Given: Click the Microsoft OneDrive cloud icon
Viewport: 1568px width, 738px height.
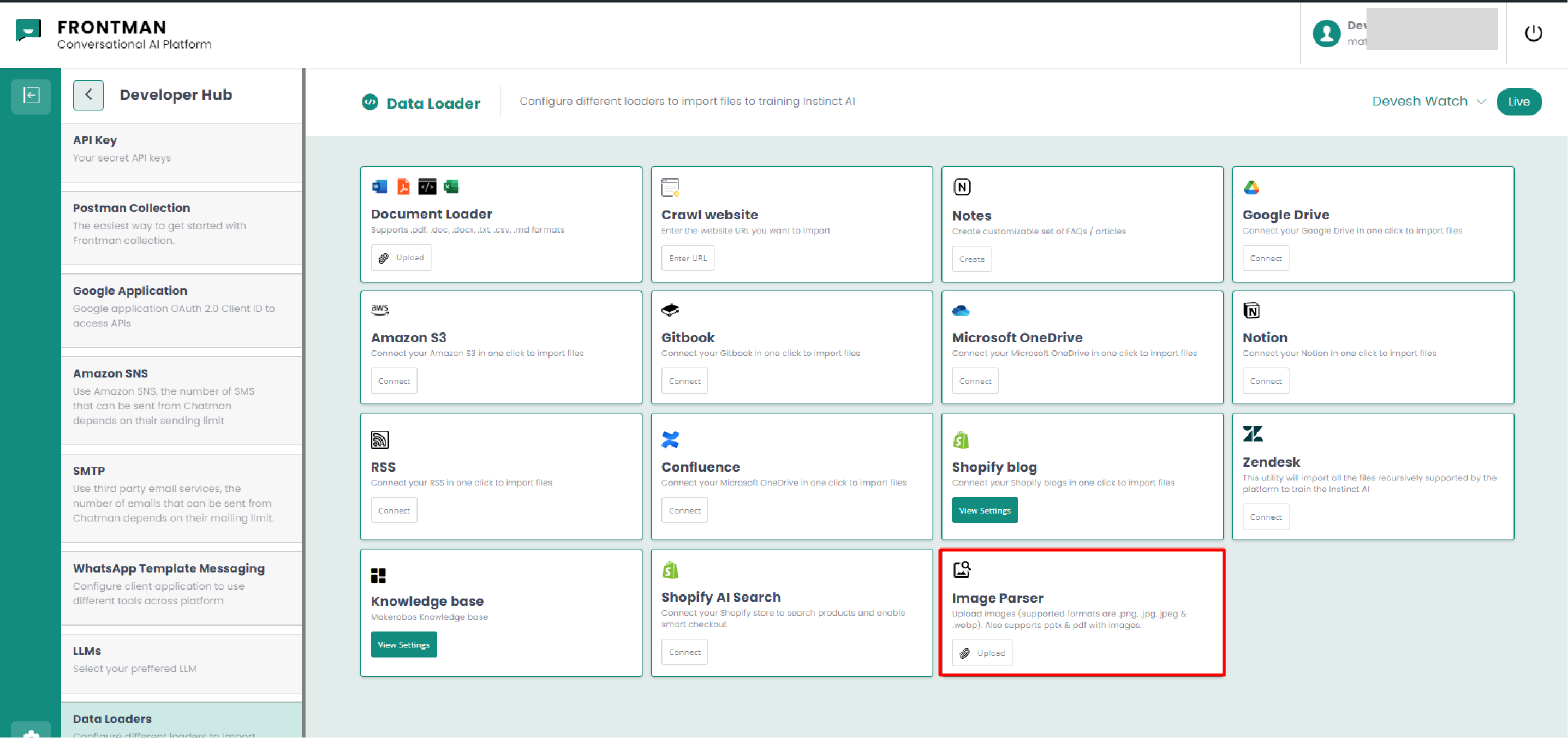Looking at the screenshot, I should click(x=961, y=311).
